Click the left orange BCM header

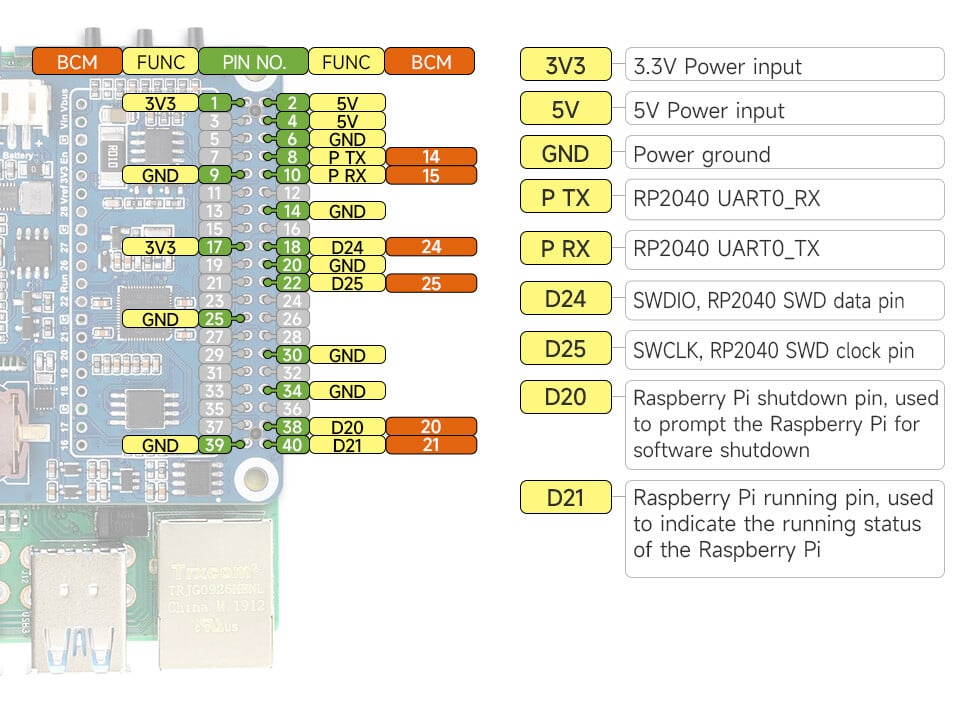(x=77, y=61)
